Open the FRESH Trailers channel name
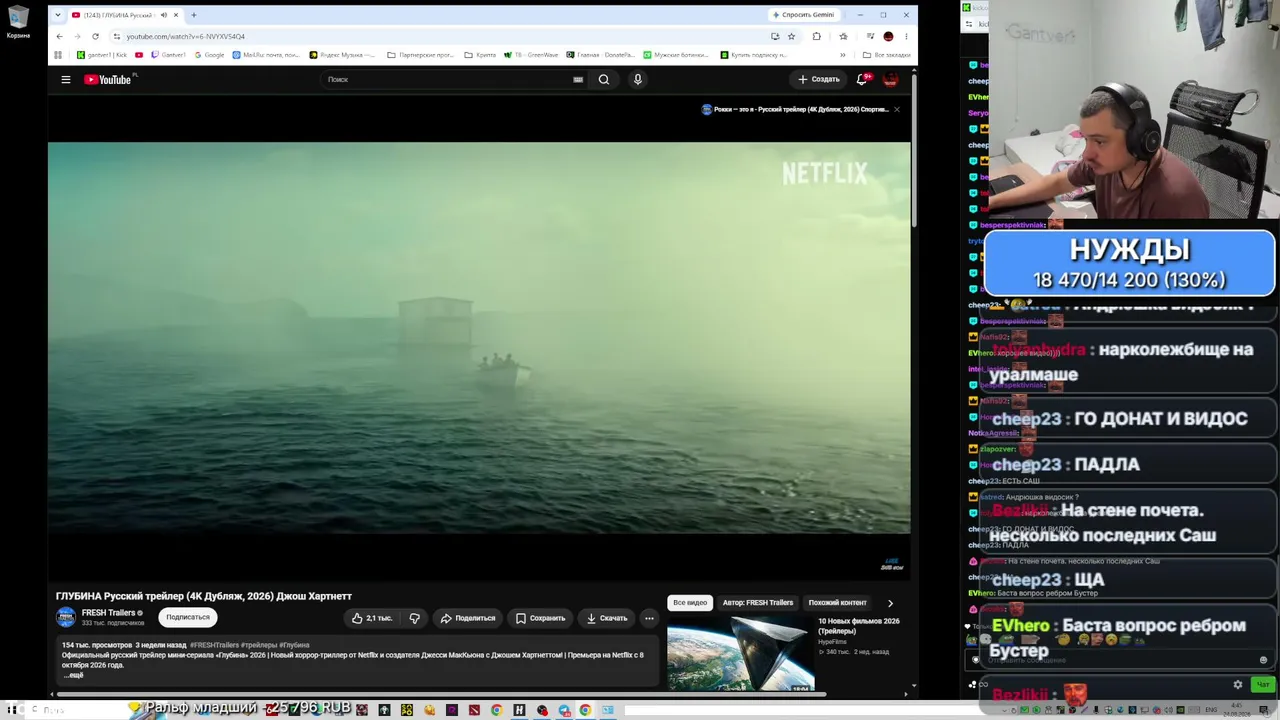The height and width of the screenshot is (720, 1280). click(x=108, y=613)
